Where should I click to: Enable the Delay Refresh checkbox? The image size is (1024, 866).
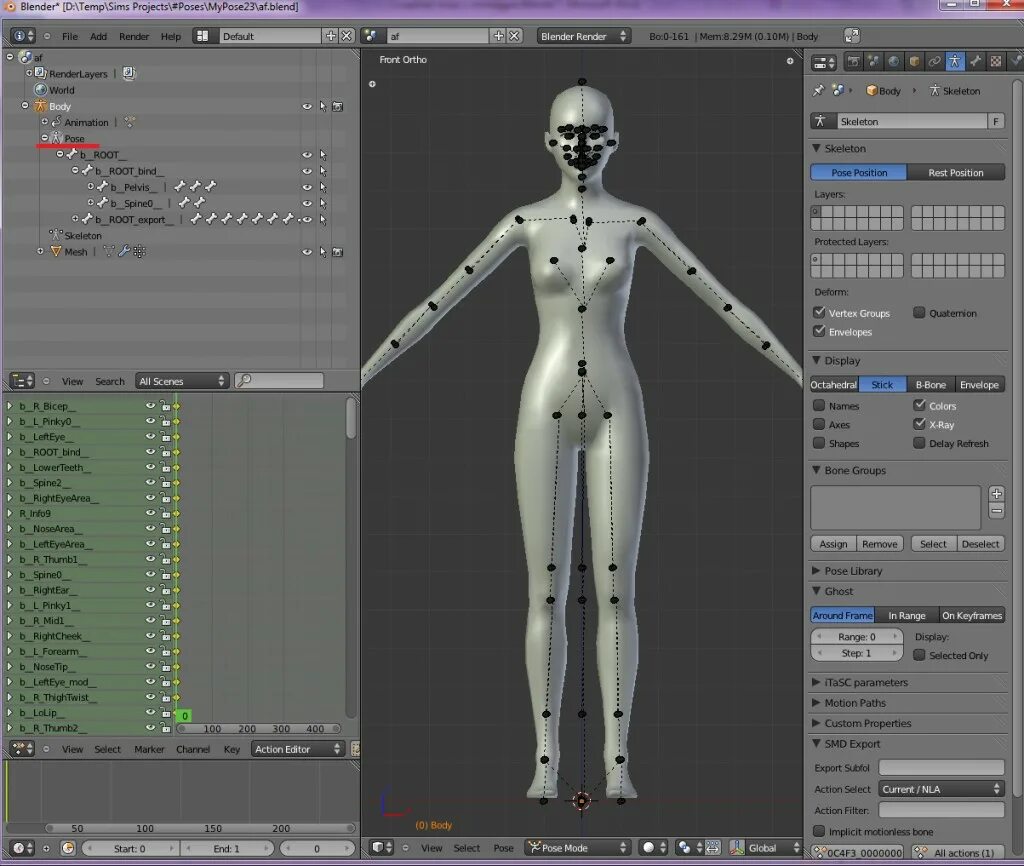pyautogui.click(x=919, y=443)
